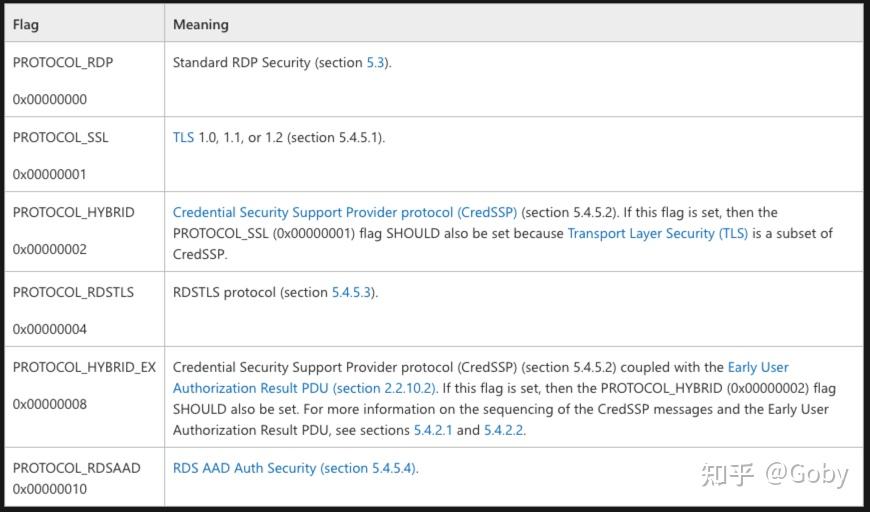
Task: Click the Meaning column header
Action: (200, 24)
